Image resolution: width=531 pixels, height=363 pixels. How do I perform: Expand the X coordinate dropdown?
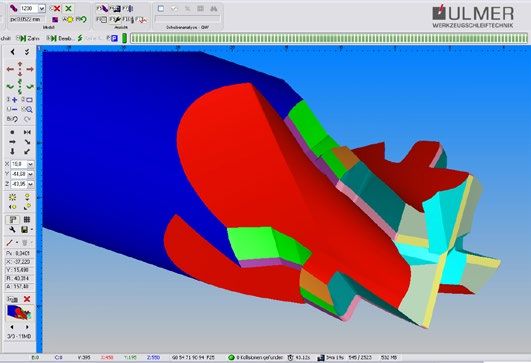tap(30, 164)
